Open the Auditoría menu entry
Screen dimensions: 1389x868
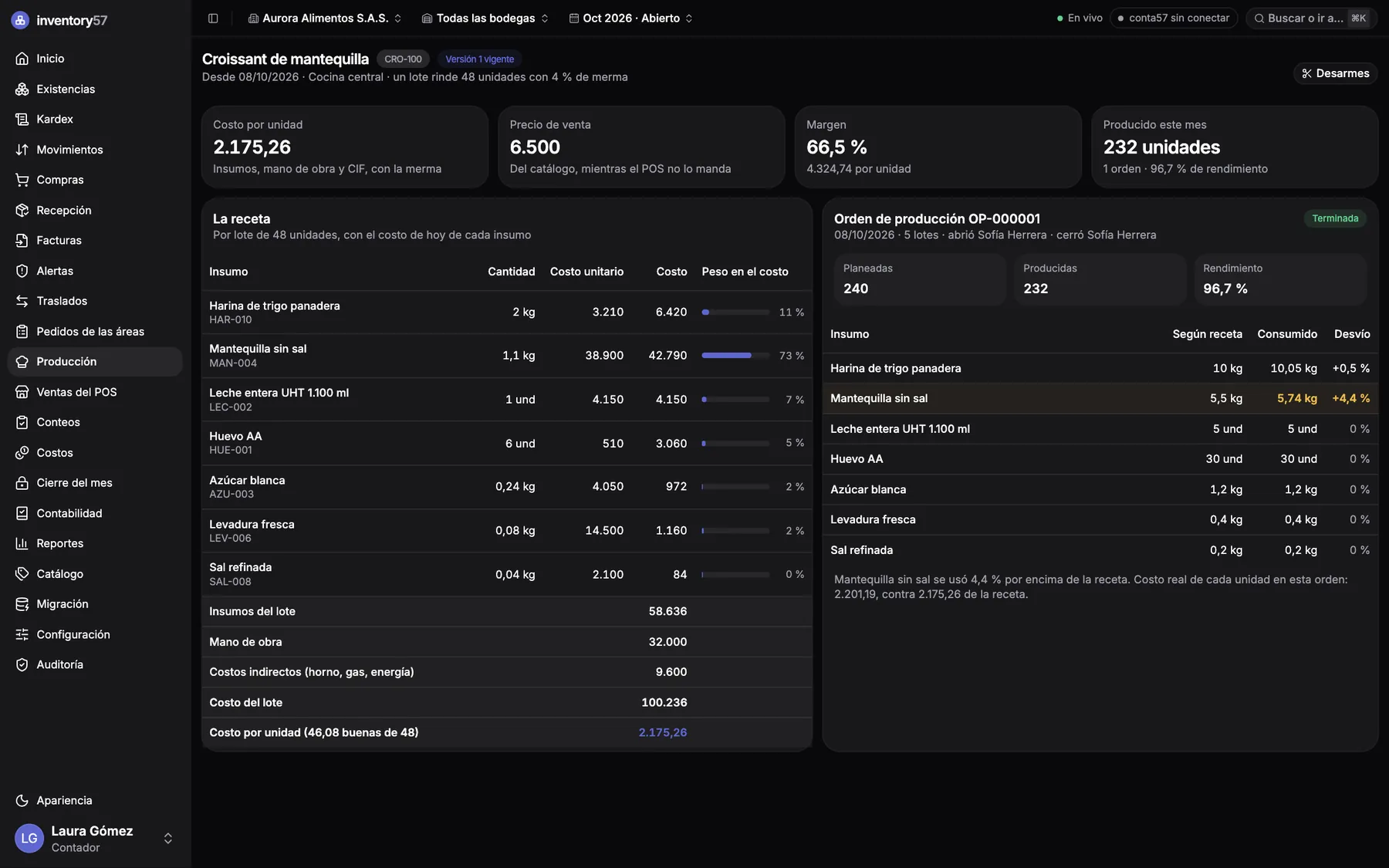click(x=95, y=665)
